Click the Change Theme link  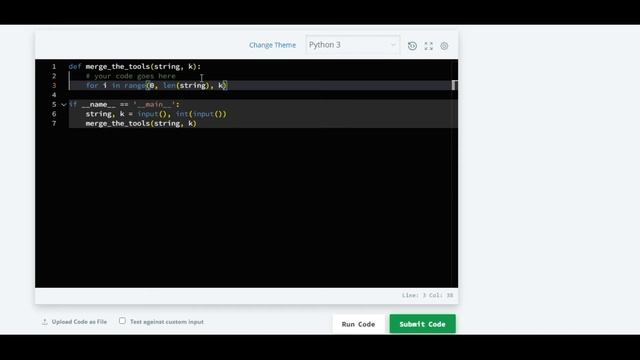272,45
